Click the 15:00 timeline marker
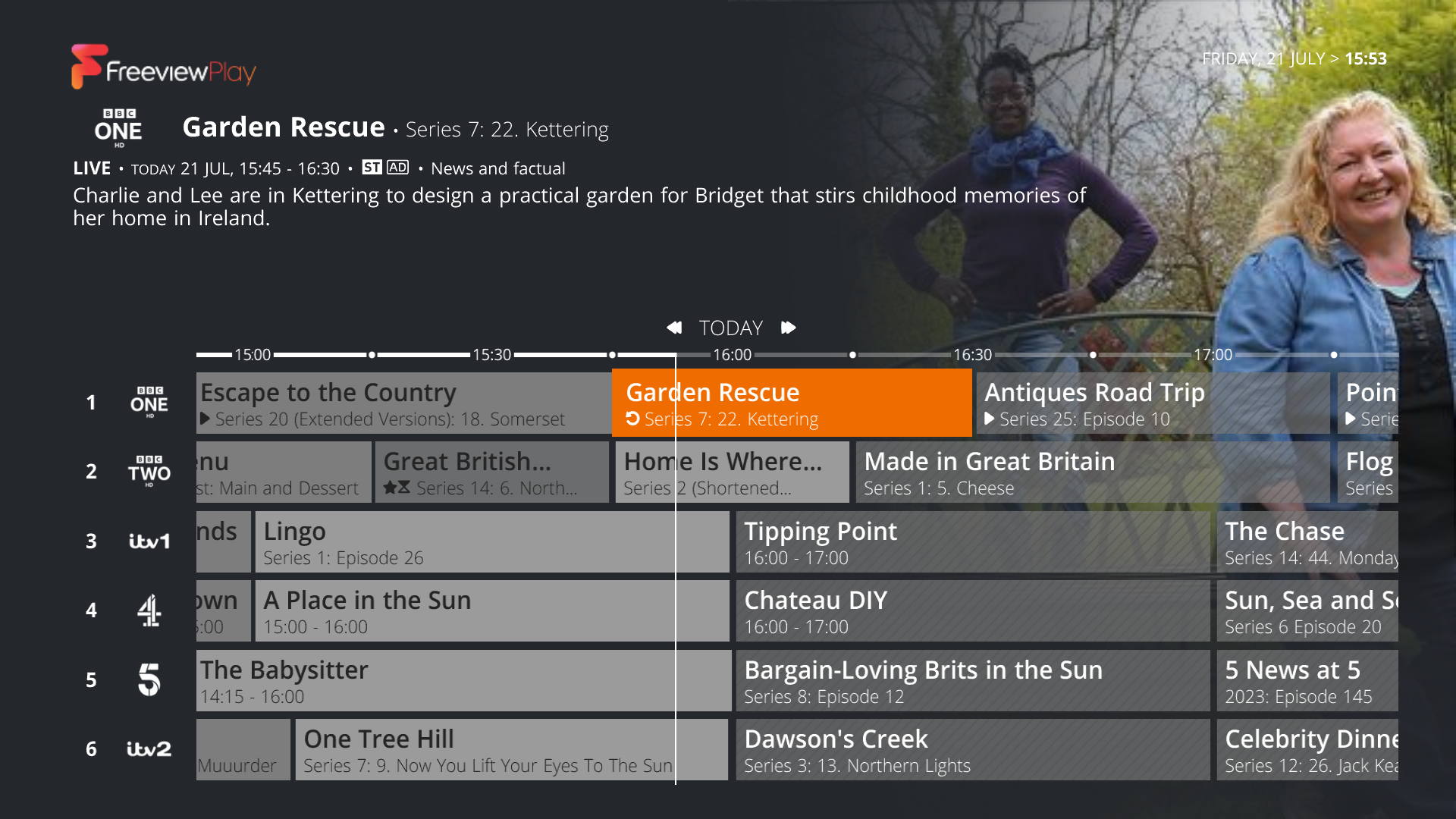1456x819 pixels. pos(253,355)
